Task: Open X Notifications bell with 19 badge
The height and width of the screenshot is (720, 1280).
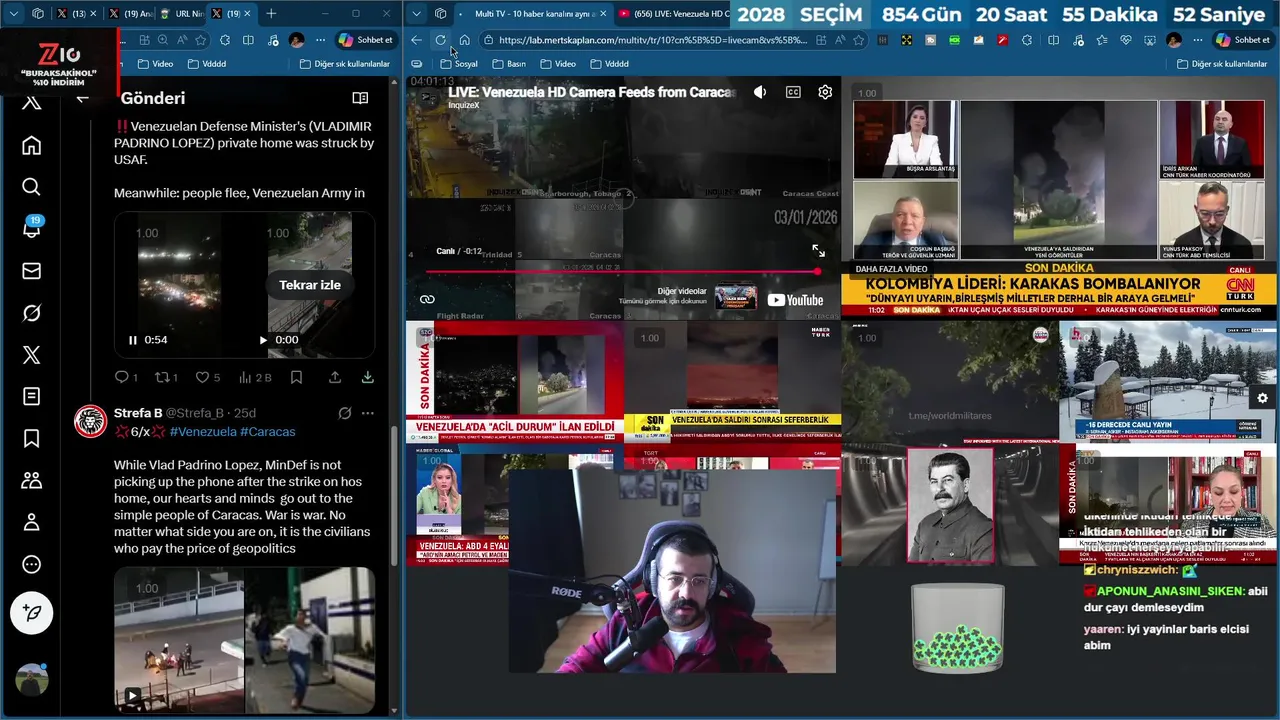Action: pyautogui.click(x=31, y=228)
